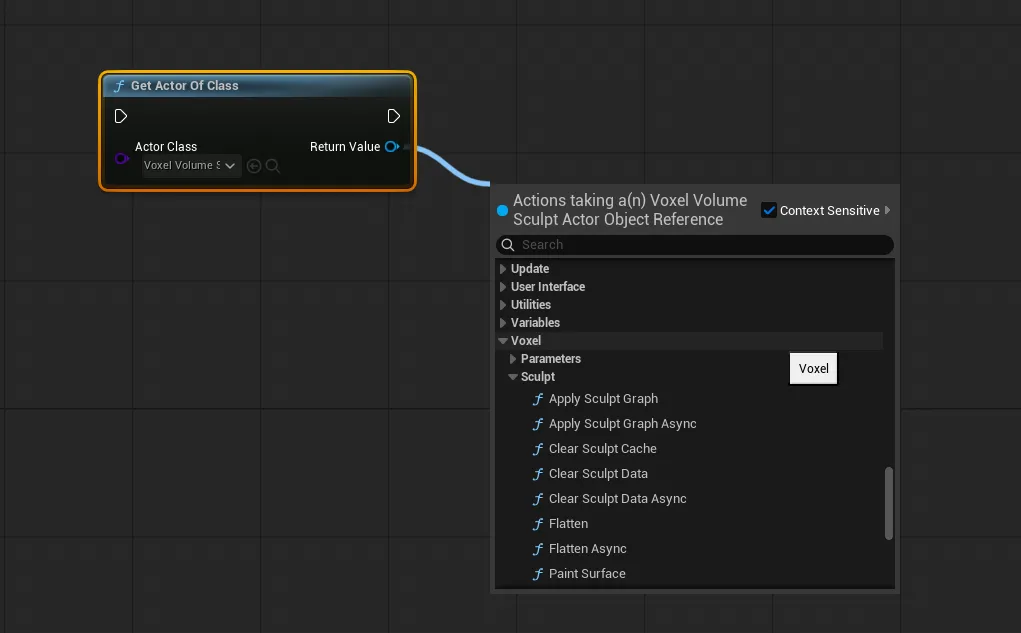Expand the Utilities category
This screenshot has width=1021, height=633.
pos(503,305)
